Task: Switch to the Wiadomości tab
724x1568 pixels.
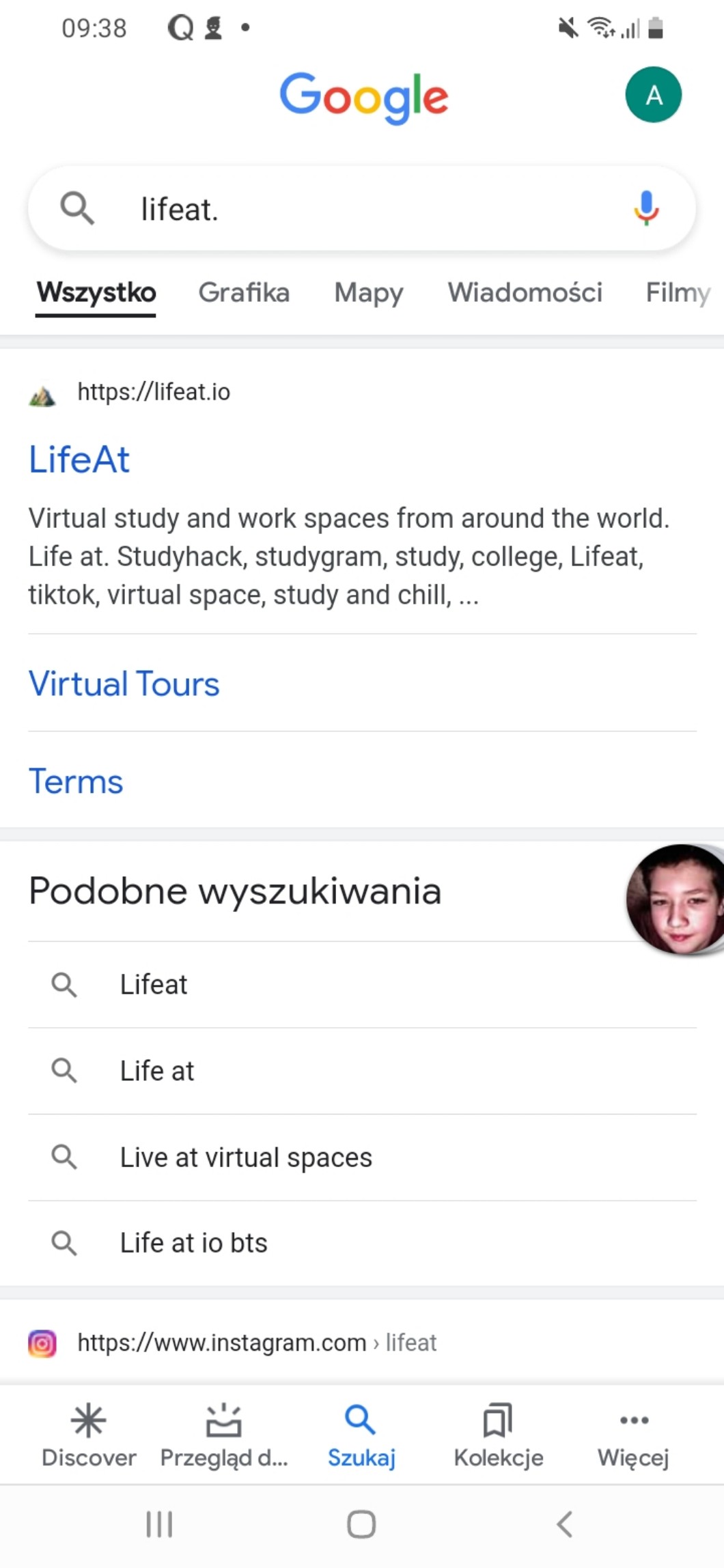Action: click(x=525, y=293)
